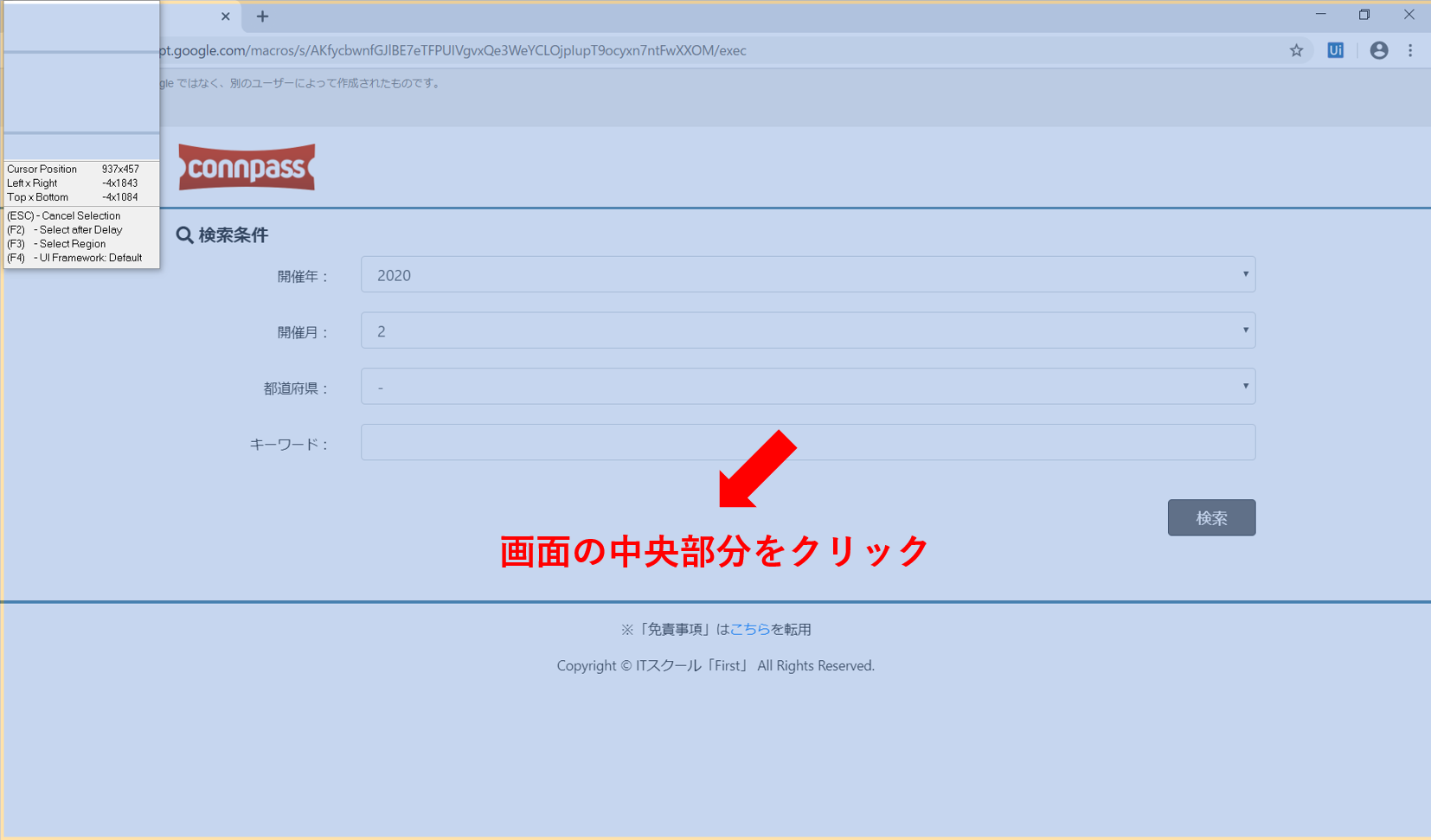Open Chrome's three-dot menu
This screenshot has height=840, width=1431.
[x=1410, y=50]
